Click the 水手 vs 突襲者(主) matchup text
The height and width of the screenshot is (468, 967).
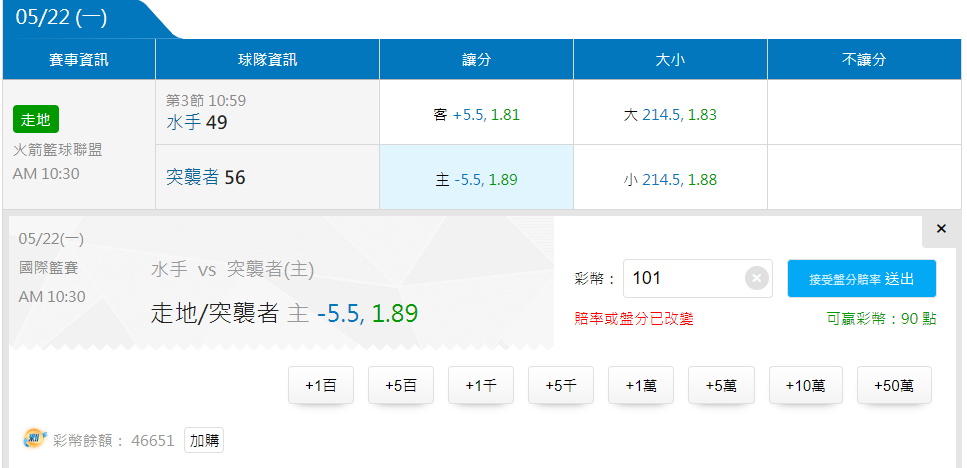(x=232, y=269)
